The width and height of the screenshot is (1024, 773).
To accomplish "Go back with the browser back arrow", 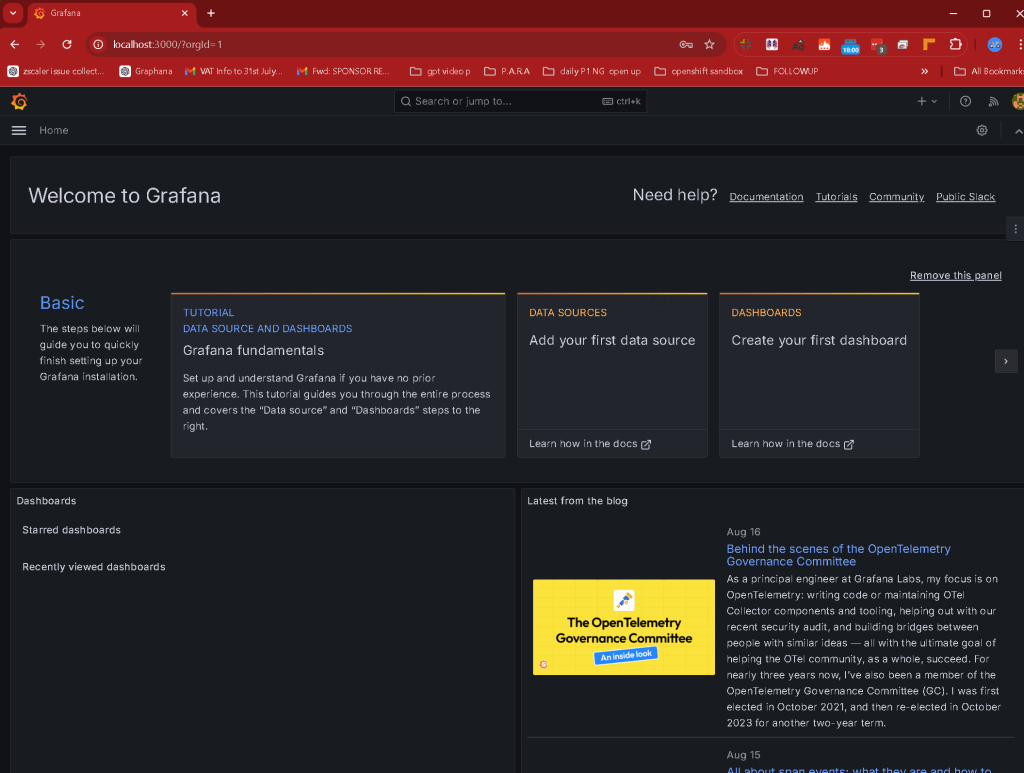I will pyautogui.click(x=14, y=44).
